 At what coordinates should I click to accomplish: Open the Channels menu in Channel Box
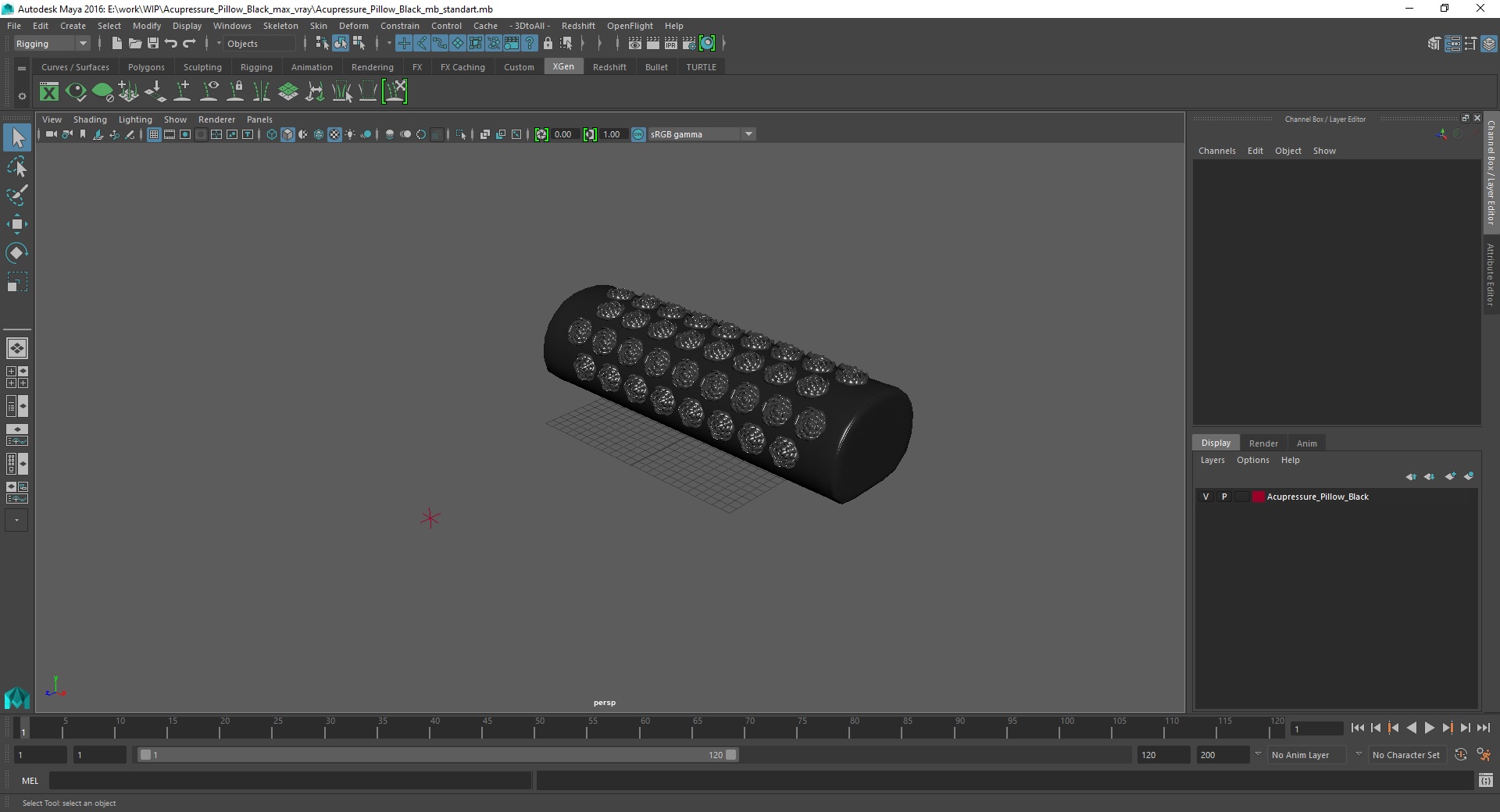[1217, 151]
